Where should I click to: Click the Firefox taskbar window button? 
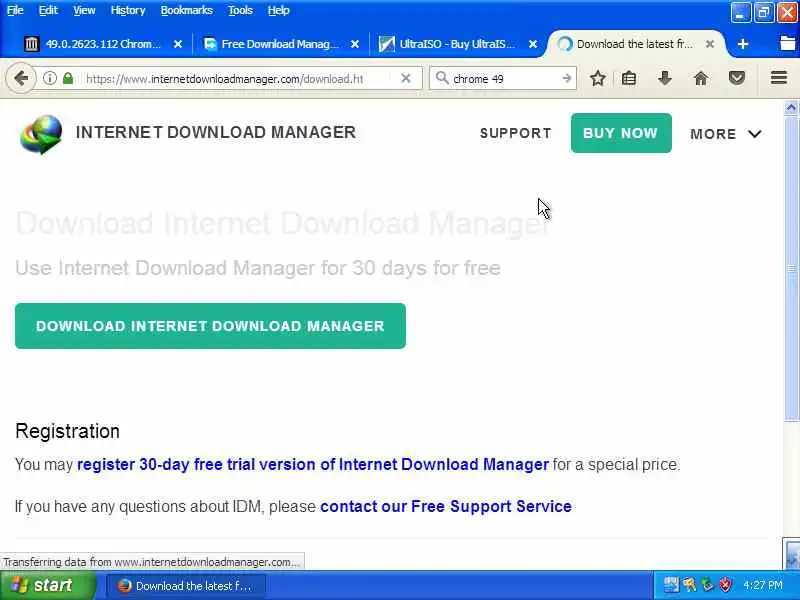[x=186, y=586]
